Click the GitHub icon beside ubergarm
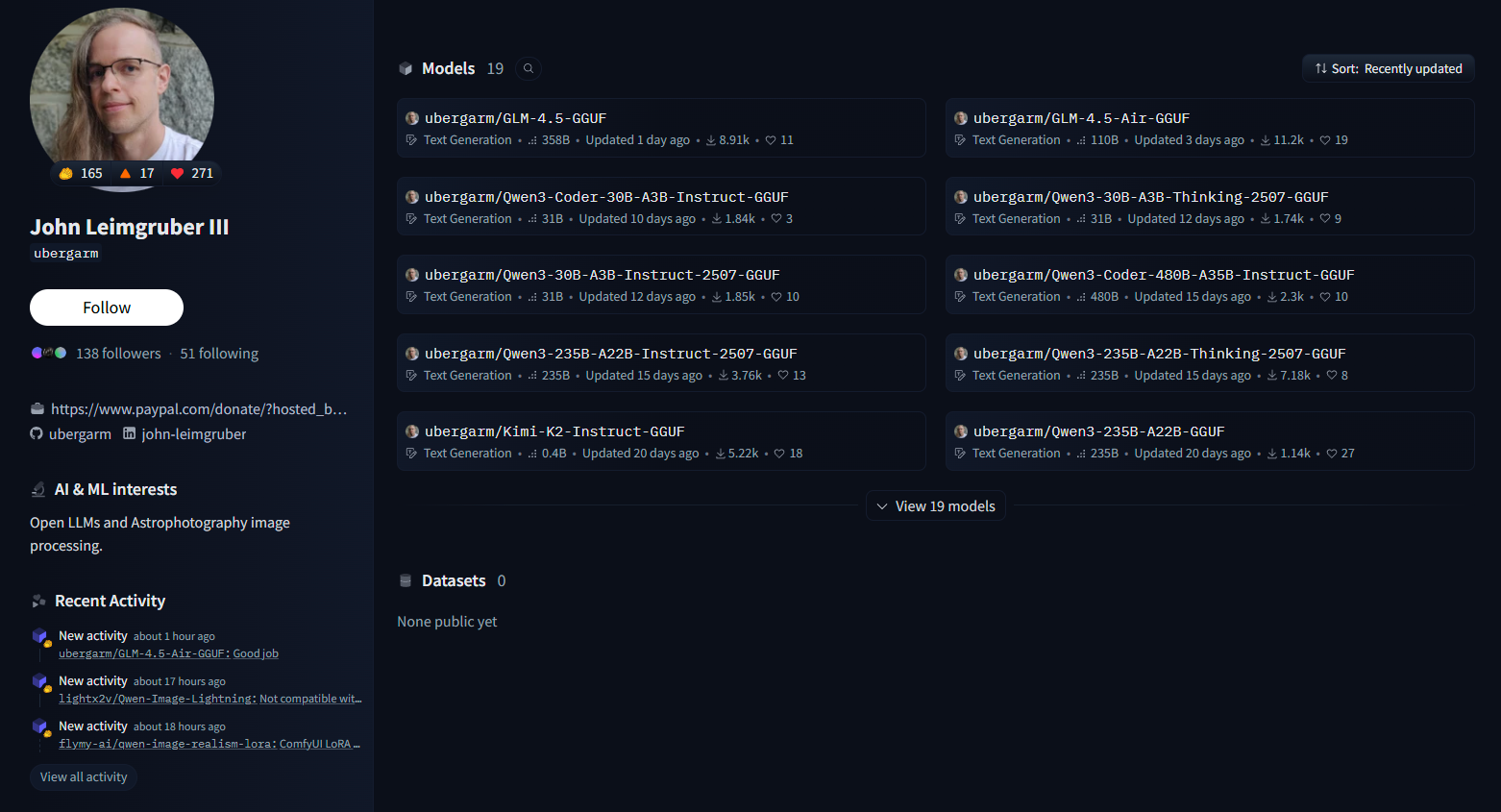 (x=37, y=433)
